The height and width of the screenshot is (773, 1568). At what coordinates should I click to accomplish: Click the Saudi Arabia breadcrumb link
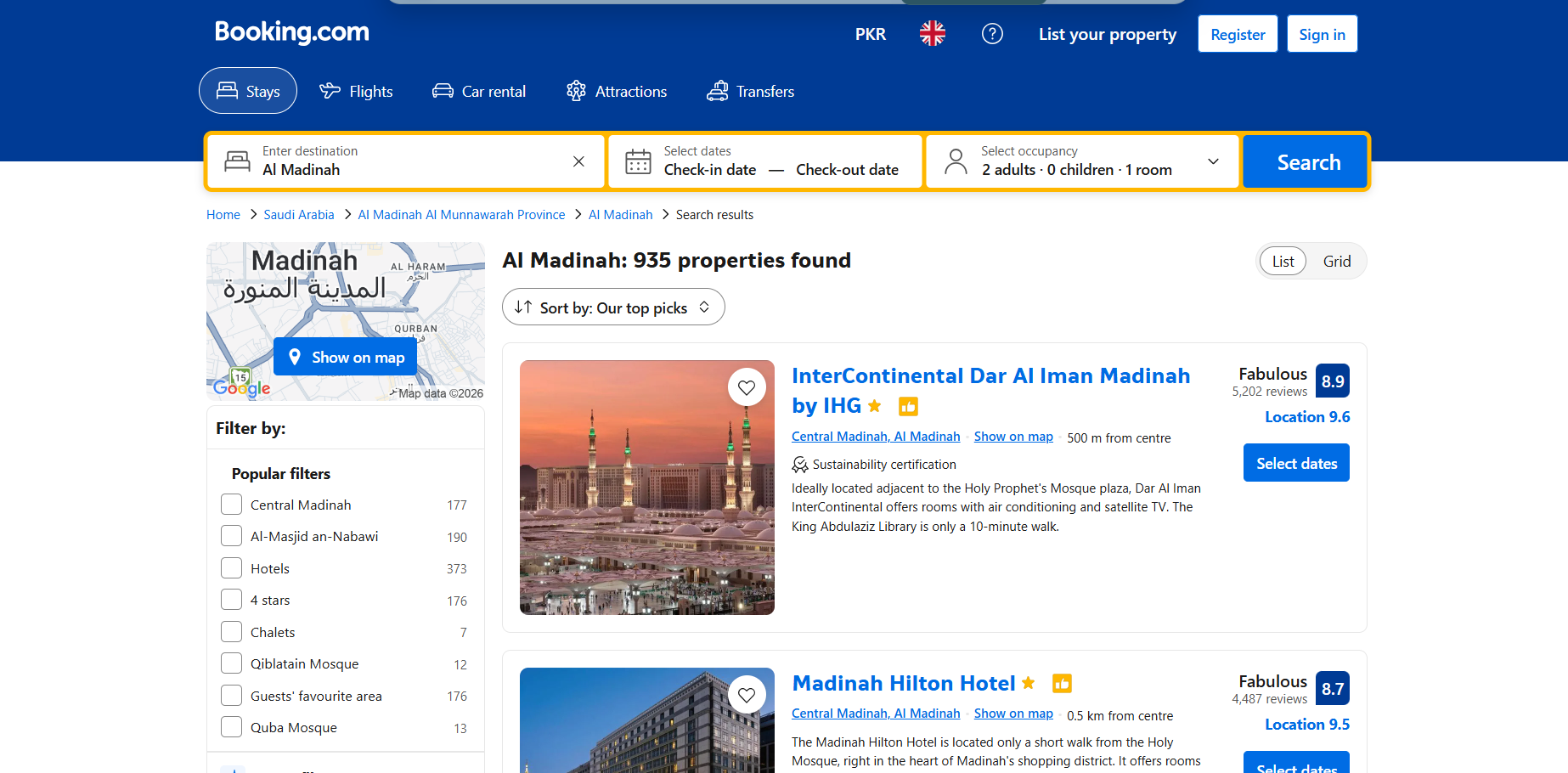tap(299, 215)
